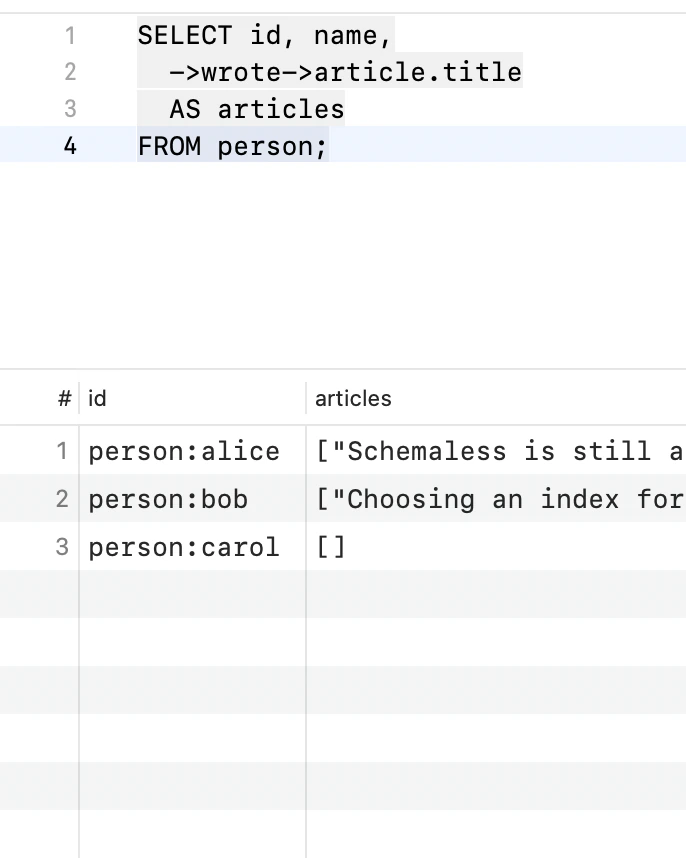Click the AS articles alias text
686x858 pixels.
tap(257, 109)
